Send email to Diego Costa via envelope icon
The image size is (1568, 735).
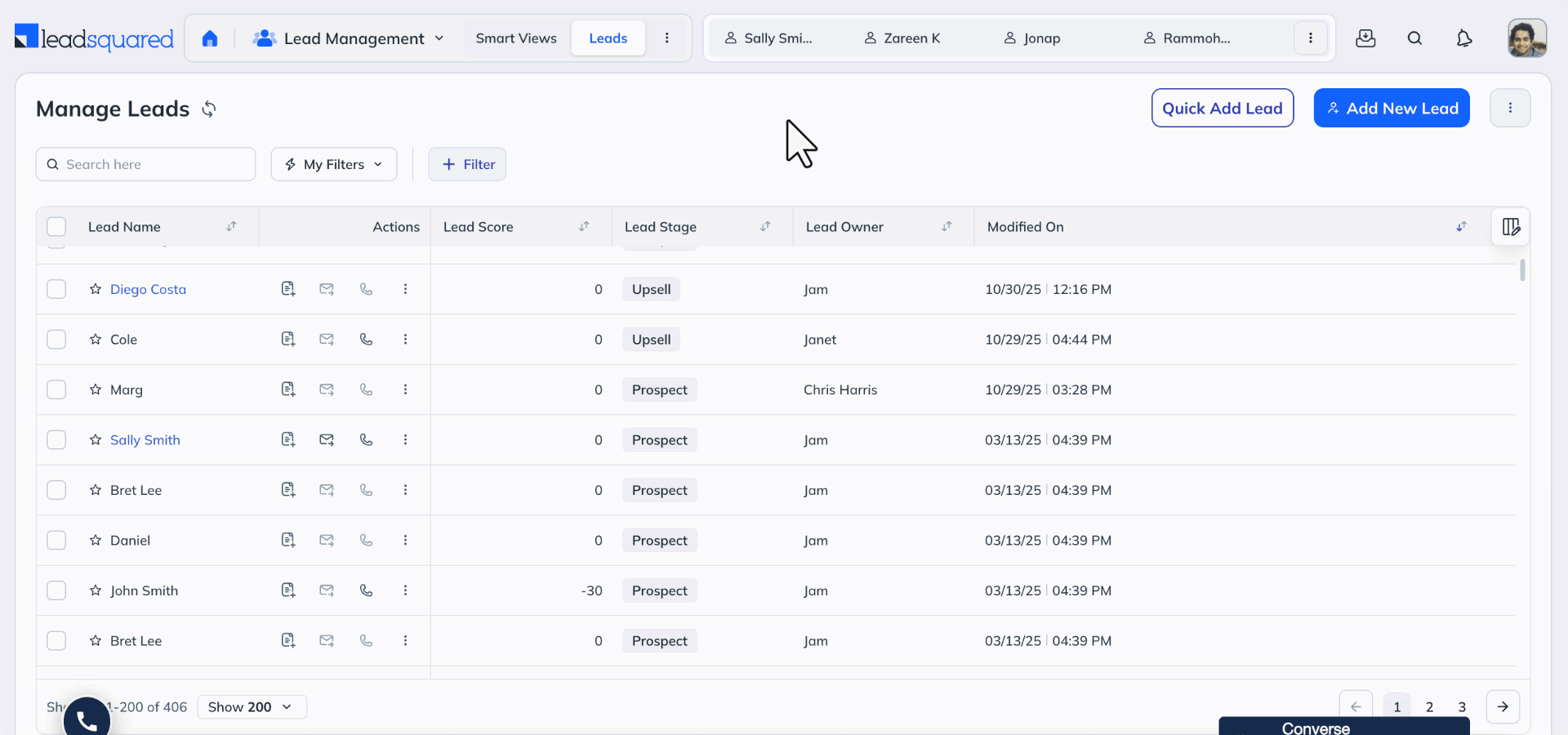327,289
